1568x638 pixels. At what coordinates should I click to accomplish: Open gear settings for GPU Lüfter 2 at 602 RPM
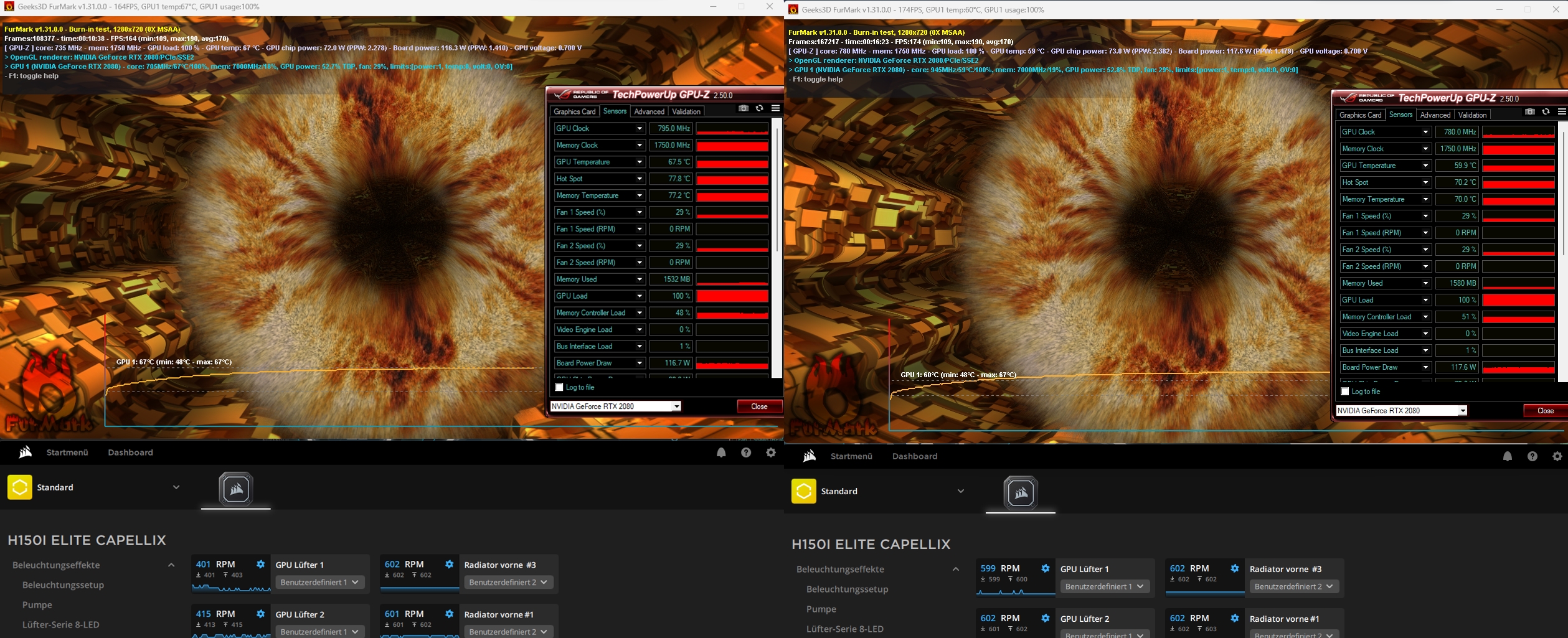tap(1046, 618)
